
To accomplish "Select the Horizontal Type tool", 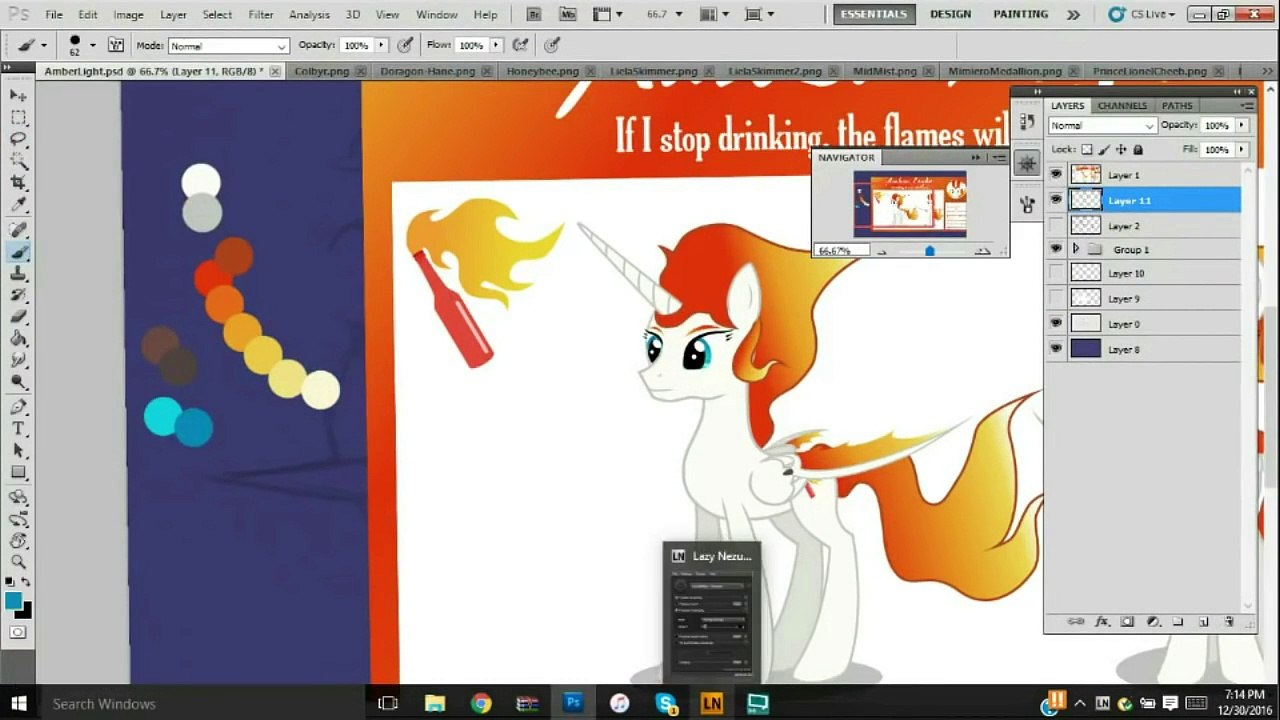I will 18,429.
